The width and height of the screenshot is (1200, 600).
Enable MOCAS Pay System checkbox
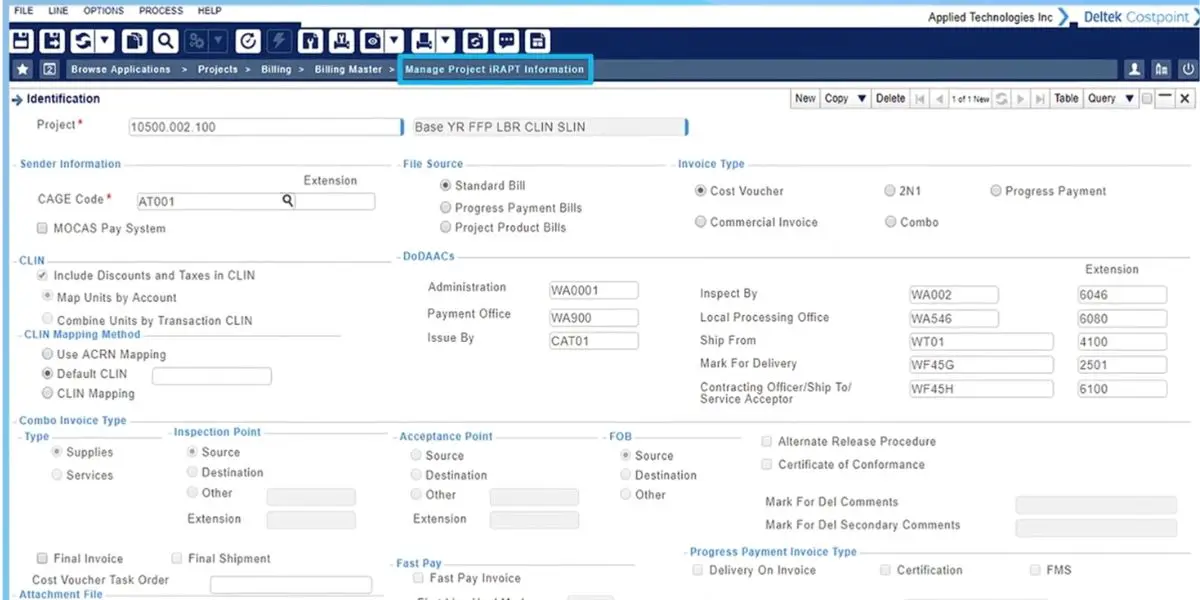click(x=43, y=229)
